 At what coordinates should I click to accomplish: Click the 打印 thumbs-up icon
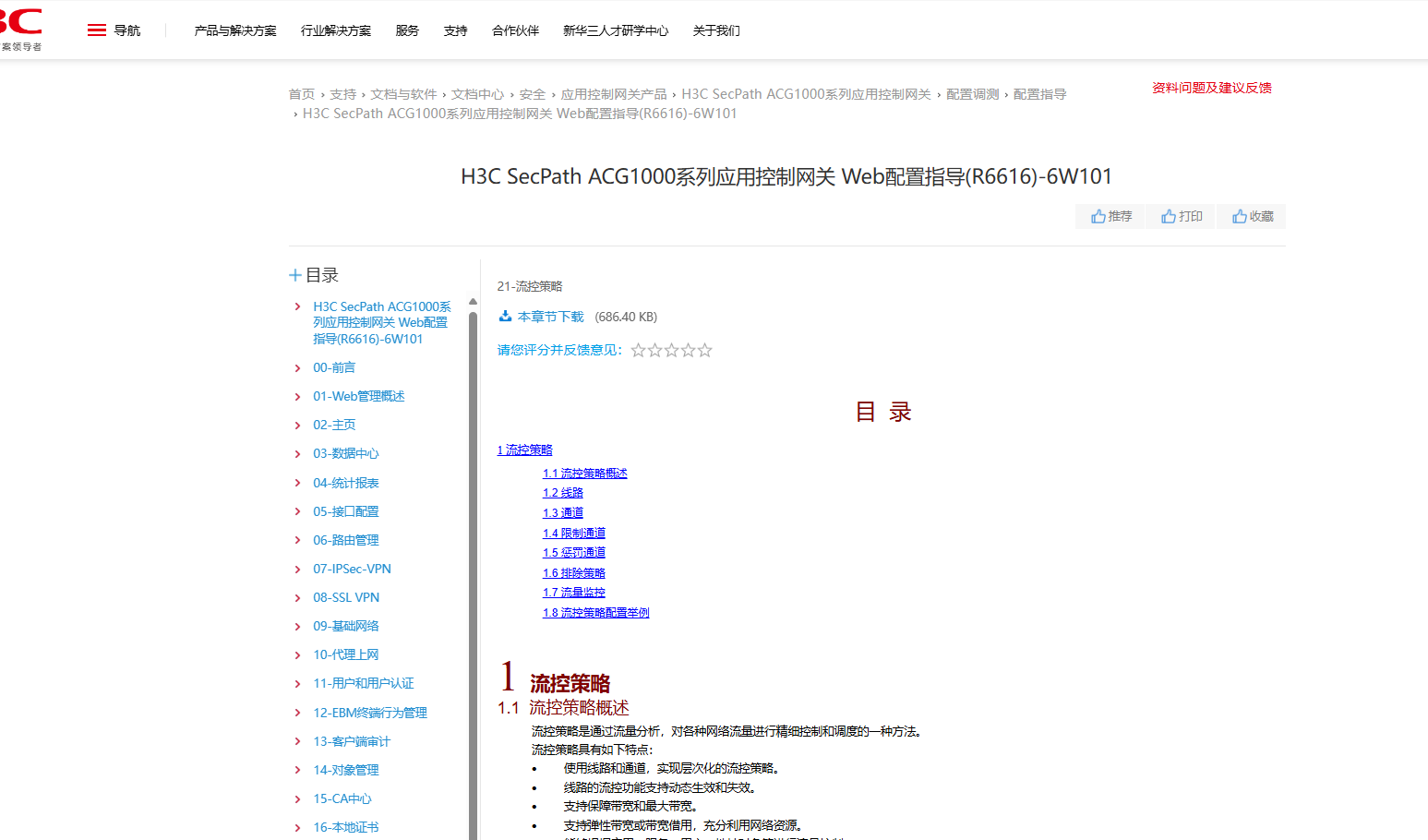(1169, 216)
